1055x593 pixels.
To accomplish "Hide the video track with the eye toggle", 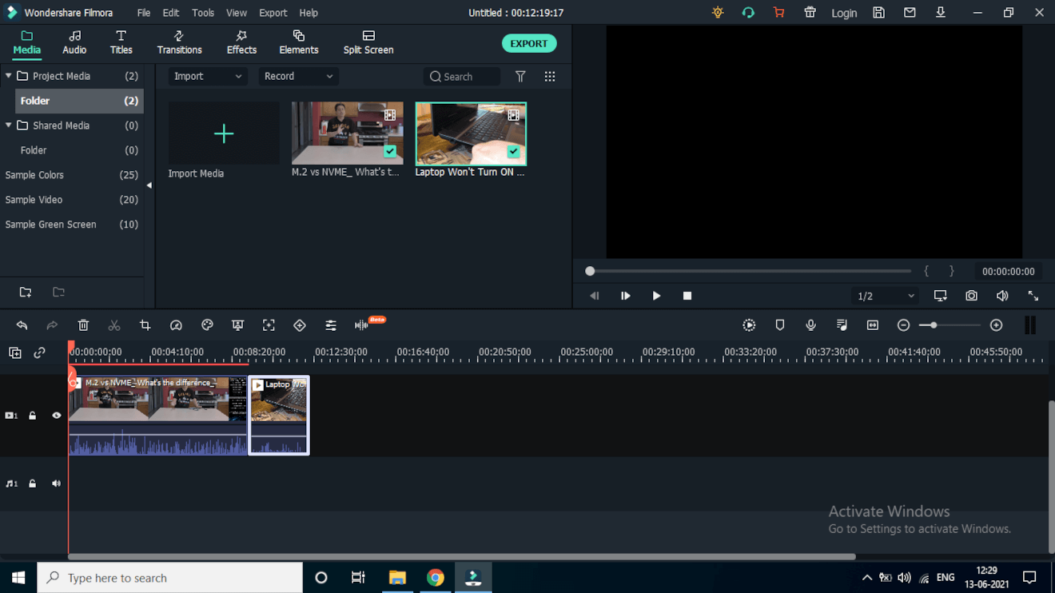I will pos(56,415).
